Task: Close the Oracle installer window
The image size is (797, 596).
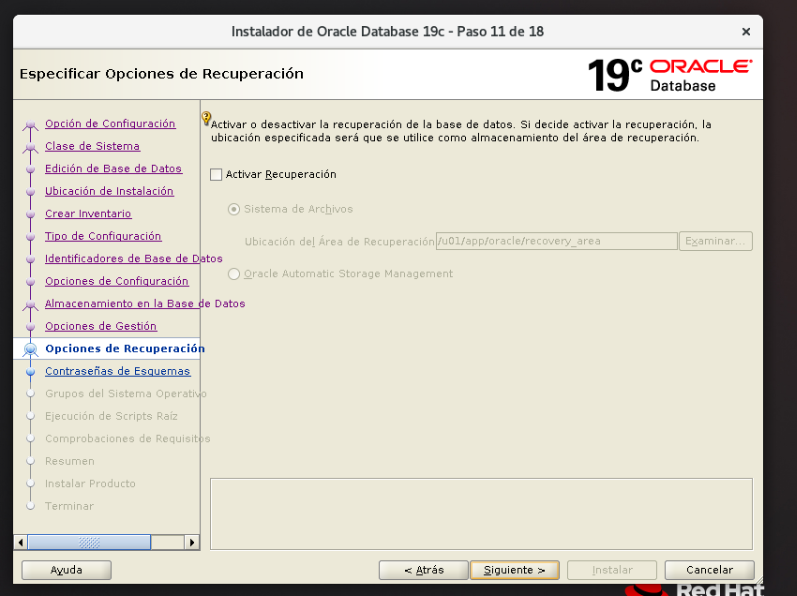Action: [746, 32]
